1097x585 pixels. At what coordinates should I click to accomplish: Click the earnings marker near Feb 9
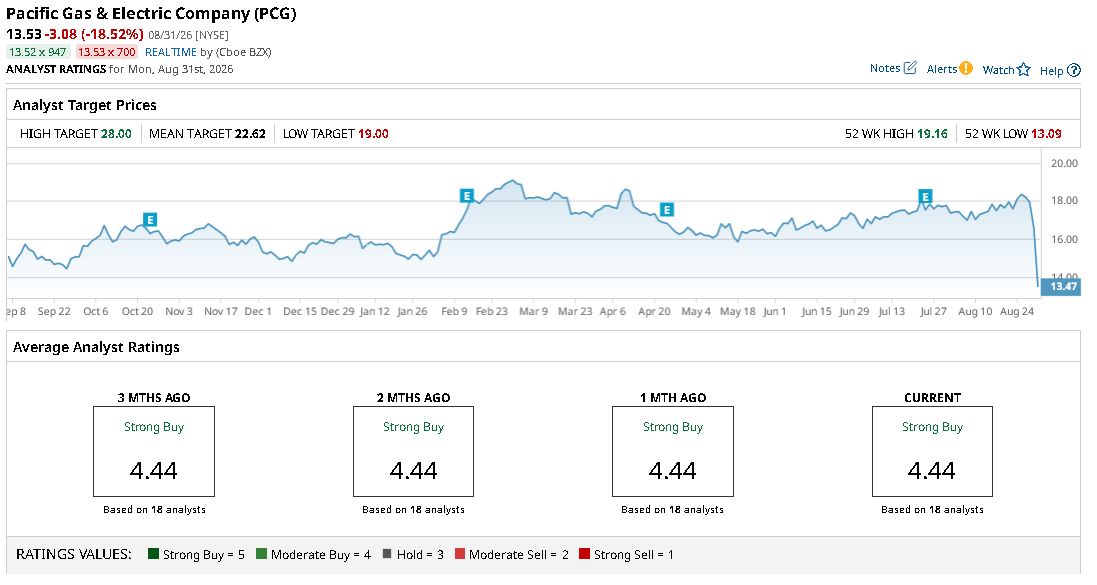[x=467, y=196]
